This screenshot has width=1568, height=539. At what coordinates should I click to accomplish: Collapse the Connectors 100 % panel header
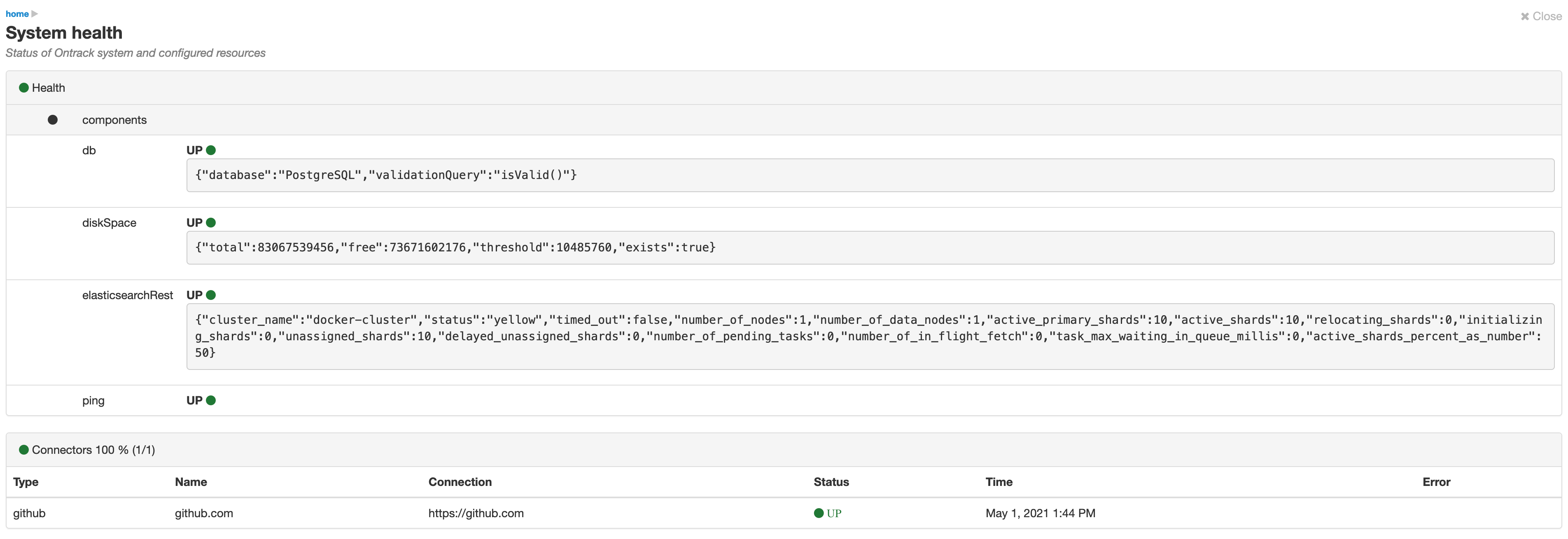[784, 450]
